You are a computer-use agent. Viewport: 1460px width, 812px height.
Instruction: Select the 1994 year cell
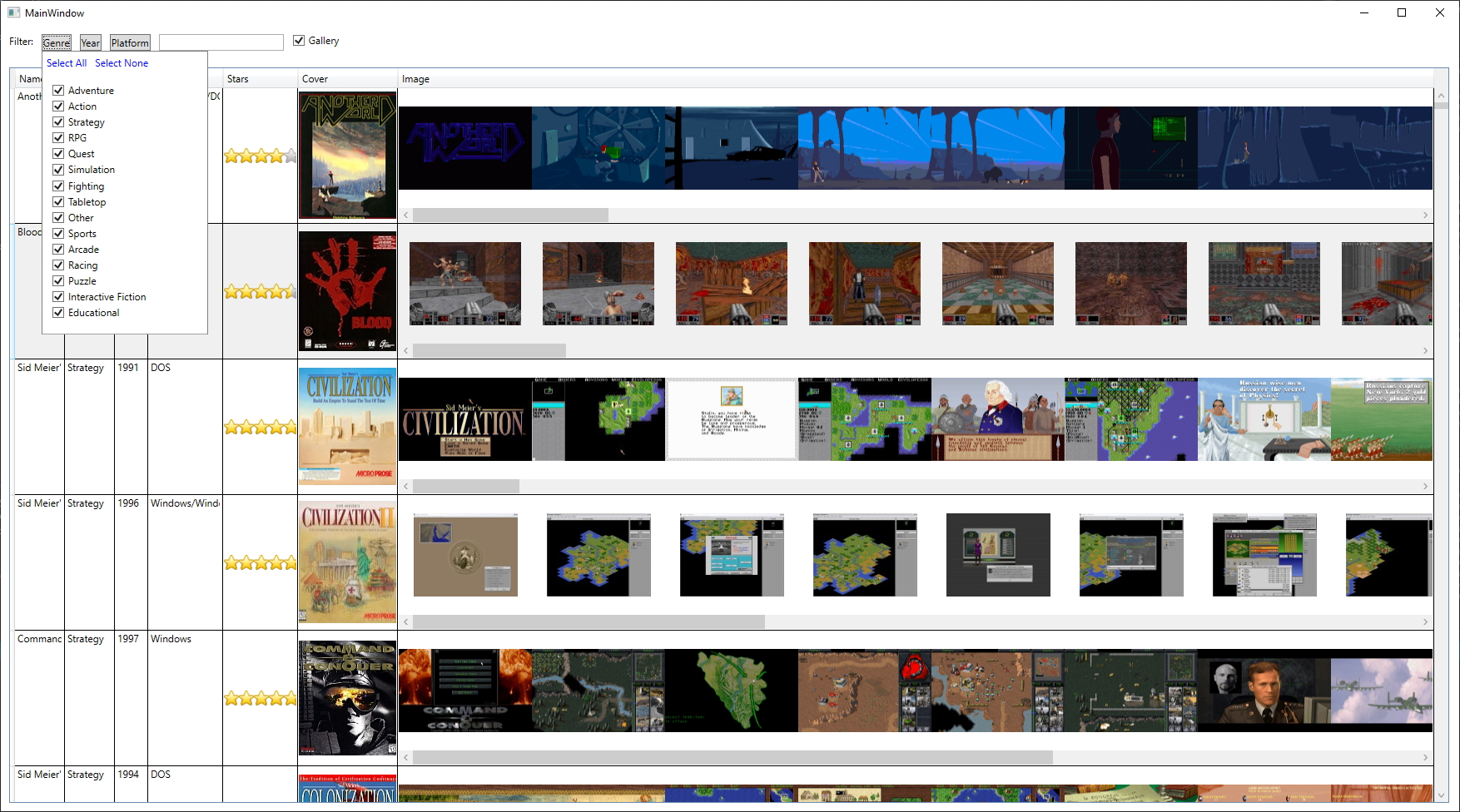point(131,785)
